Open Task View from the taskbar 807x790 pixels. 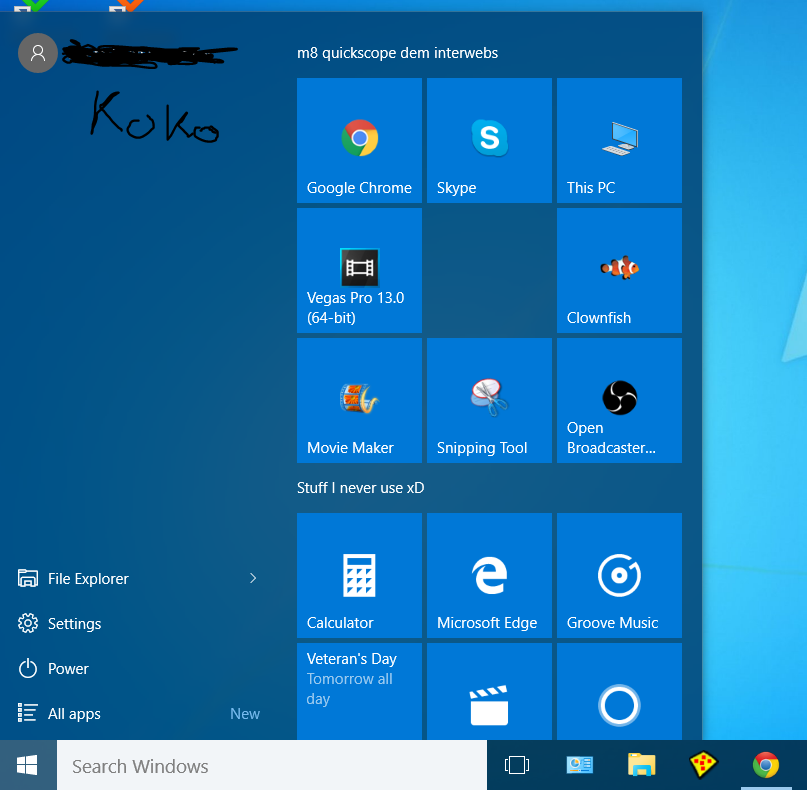(x=517, y=765)
